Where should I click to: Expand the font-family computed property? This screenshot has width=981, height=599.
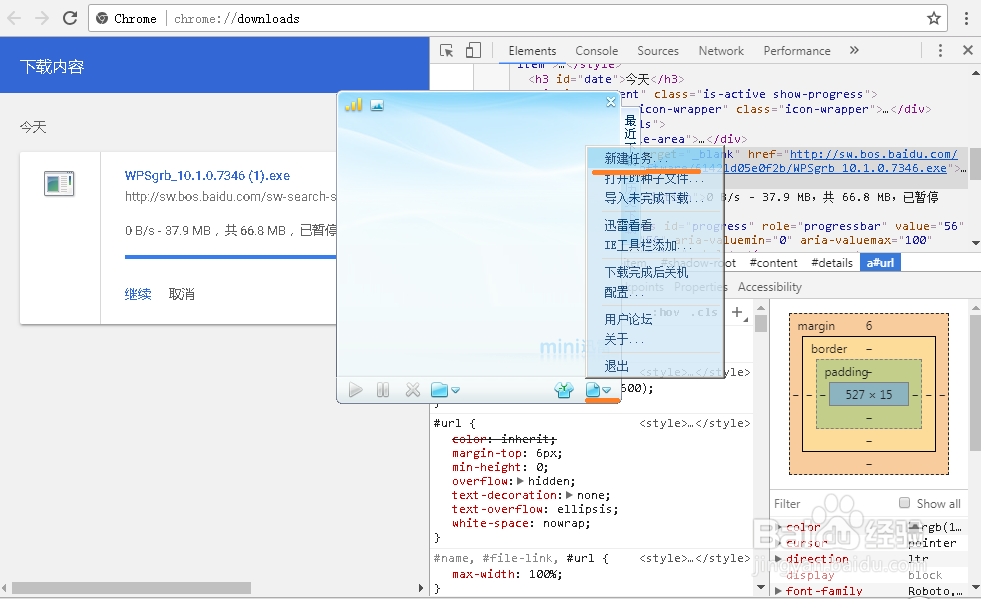point(778,591)
